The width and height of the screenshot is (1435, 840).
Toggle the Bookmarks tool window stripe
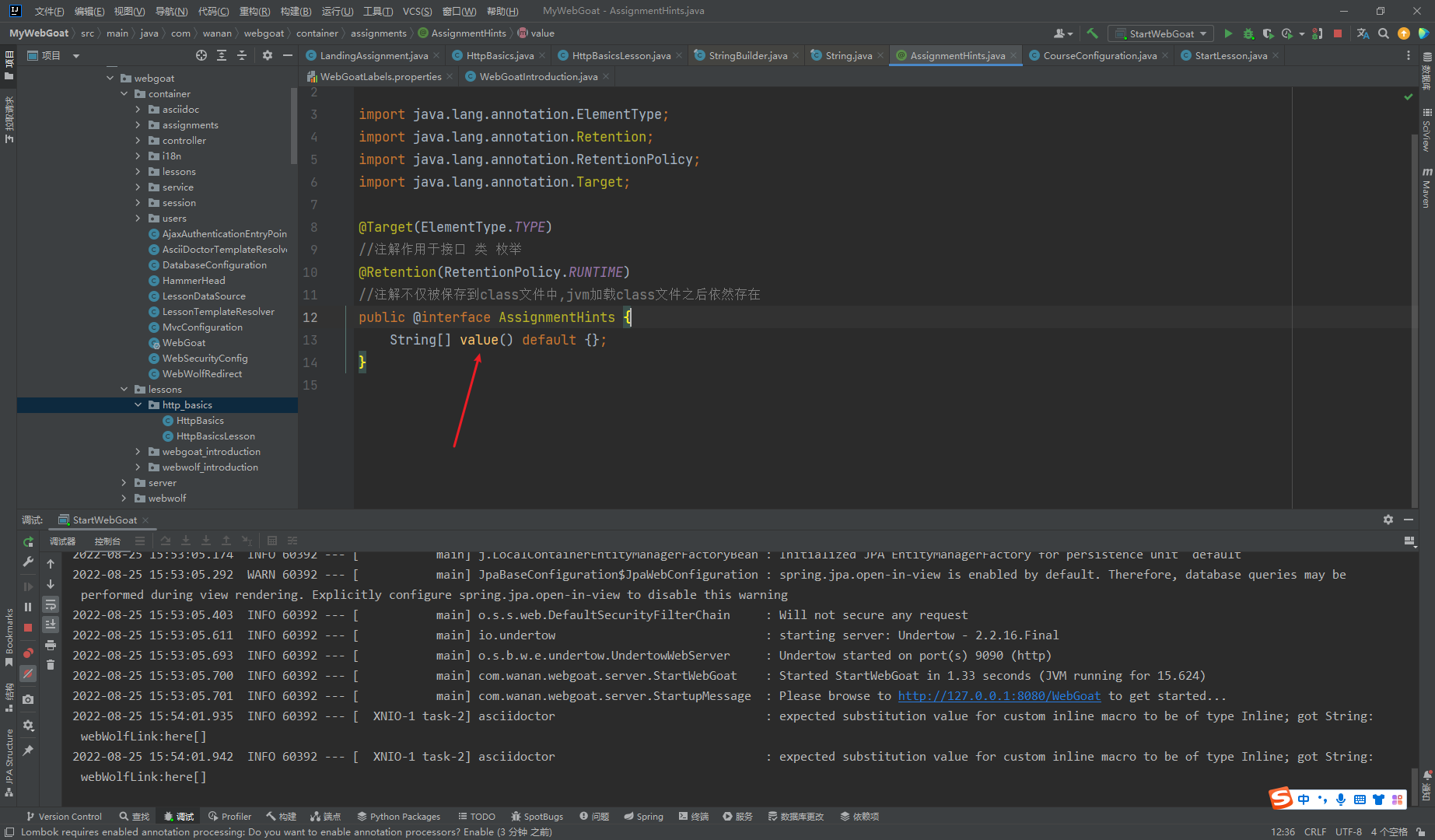9,638
